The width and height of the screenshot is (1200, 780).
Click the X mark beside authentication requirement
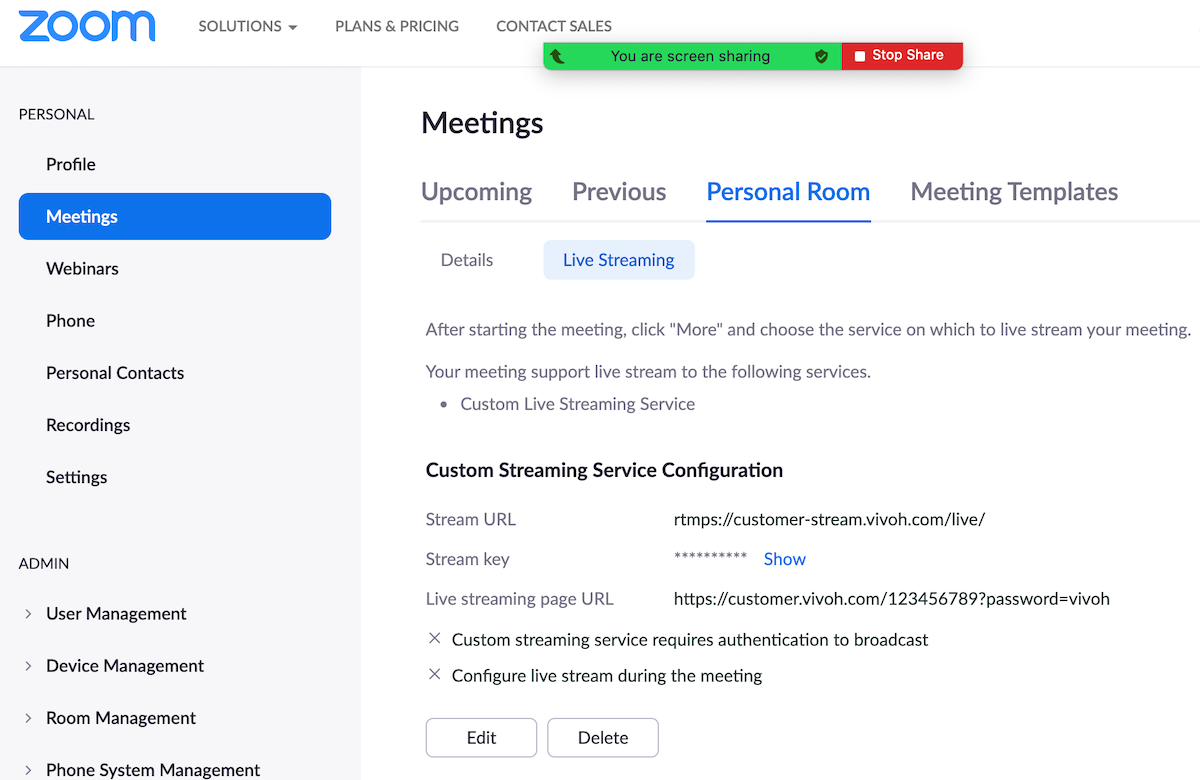click(434, 639)
